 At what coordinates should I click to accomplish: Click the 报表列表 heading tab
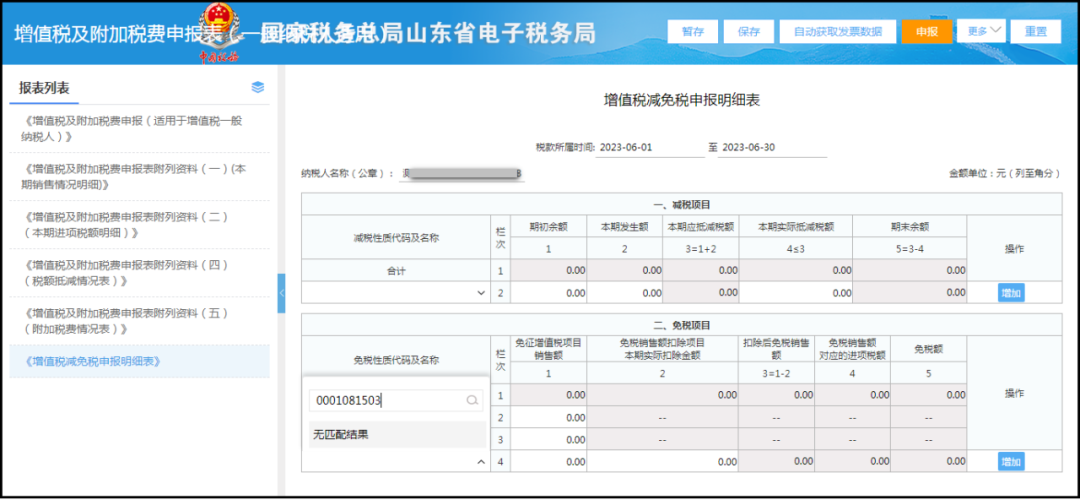click(45, 87)
